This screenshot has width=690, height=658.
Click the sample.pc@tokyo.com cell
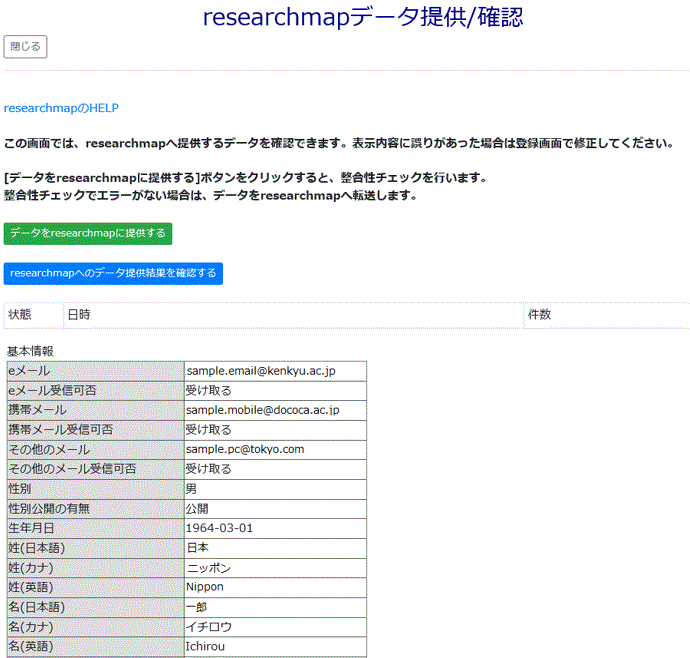275,449
